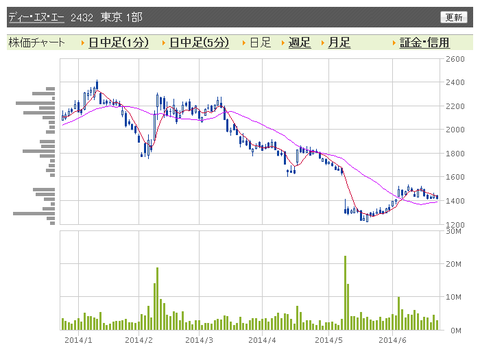This screenshot has width=480, height=360.
Task: Click orange arrow before 週足
Action: (283, 43)
